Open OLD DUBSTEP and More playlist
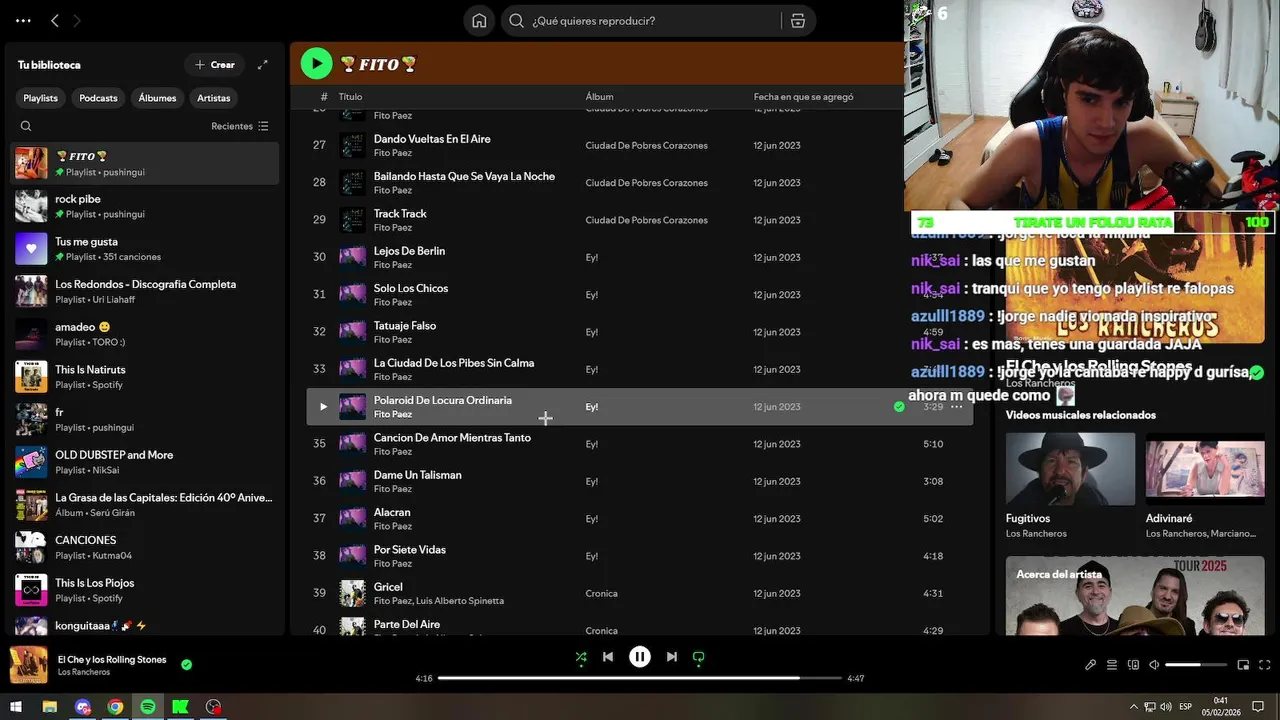 click(145, 462)
